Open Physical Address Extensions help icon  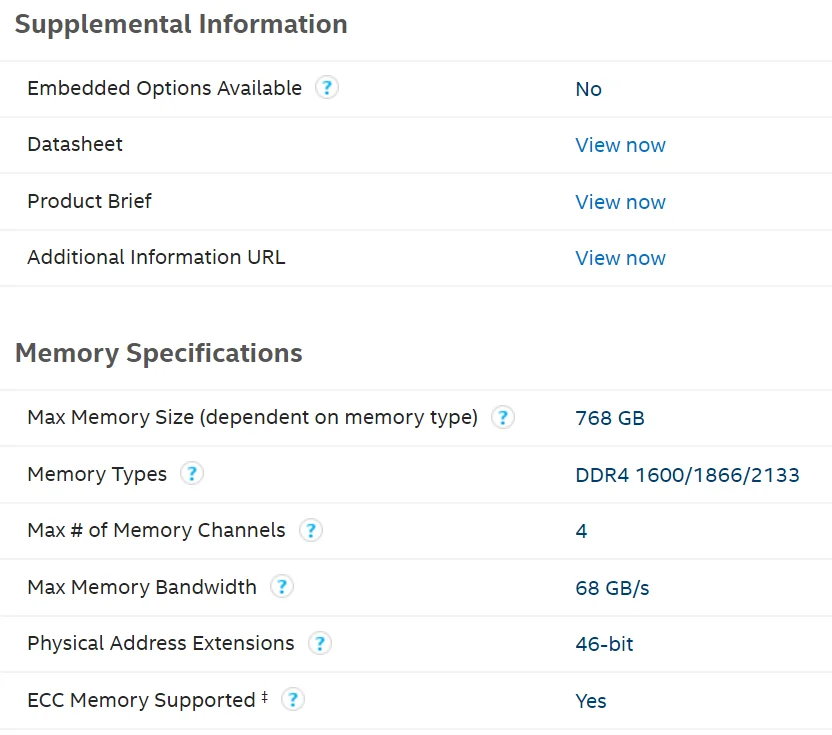coord(319,643)
